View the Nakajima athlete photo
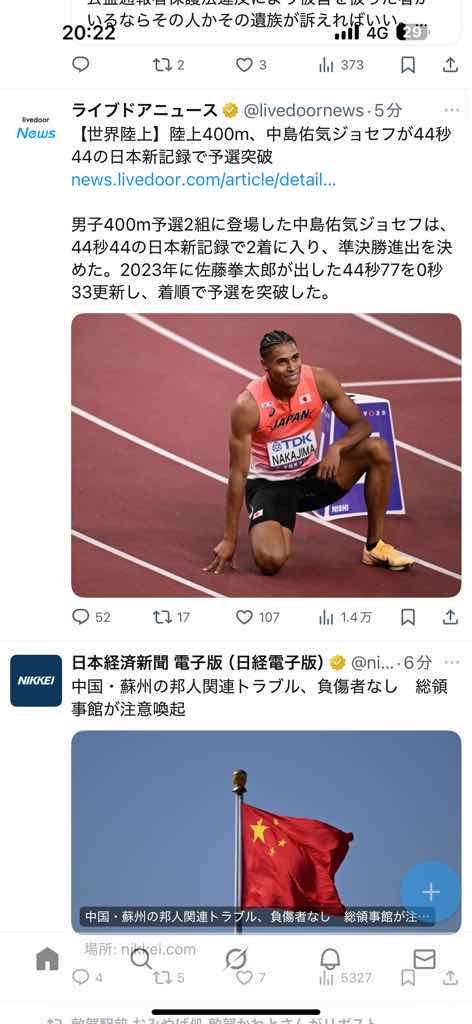The image size is (472, 1024). 266,455
